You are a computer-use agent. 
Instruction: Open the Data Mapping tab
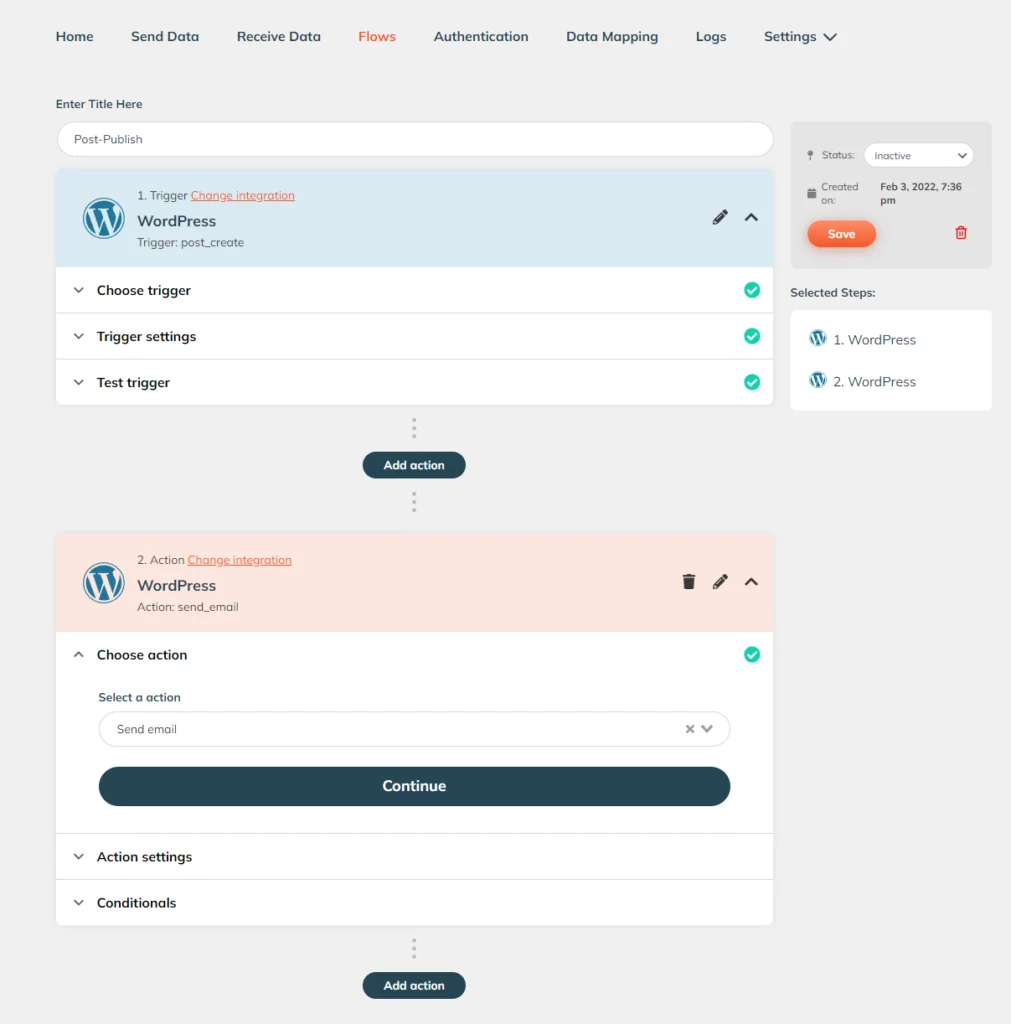tap(612, 37)
